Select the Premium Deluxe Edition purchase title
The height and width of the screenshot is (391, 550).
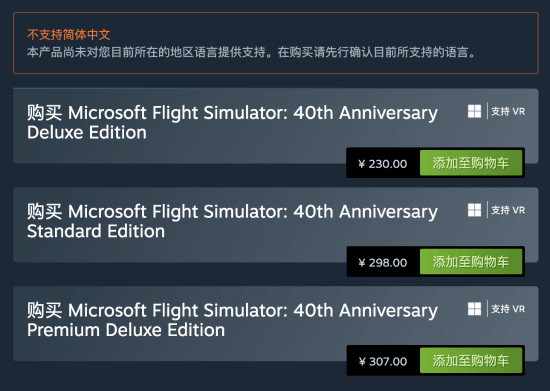(232, 320)
